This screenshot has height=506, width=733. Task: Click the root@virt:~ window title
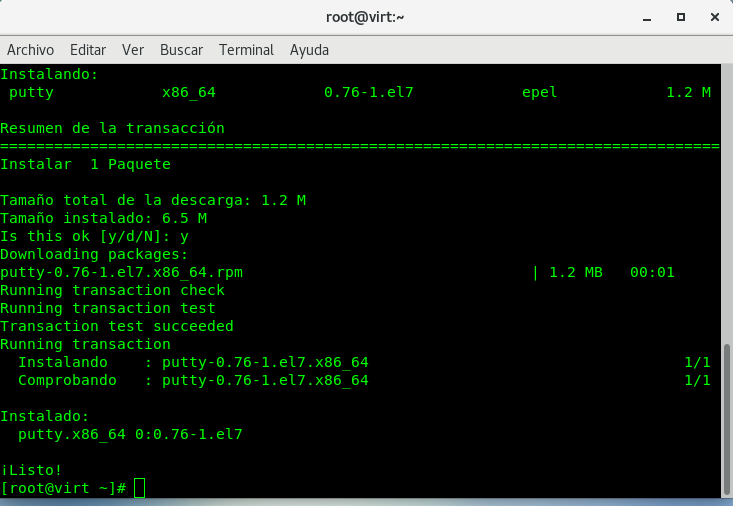[x=365, y=17]
